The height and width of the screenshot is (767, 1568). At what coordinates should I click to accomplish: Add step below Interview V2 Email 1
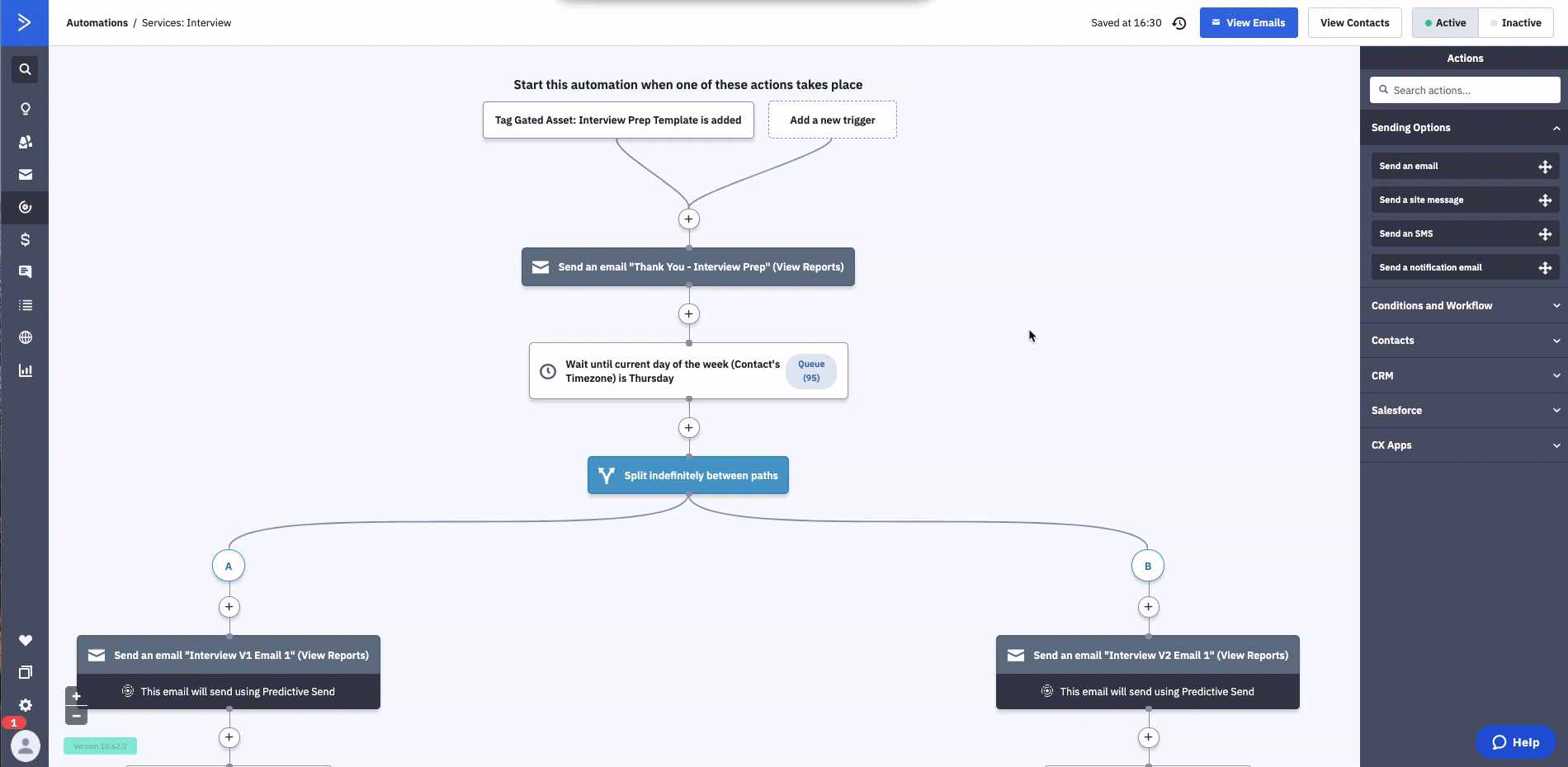tap(1148, 737)
